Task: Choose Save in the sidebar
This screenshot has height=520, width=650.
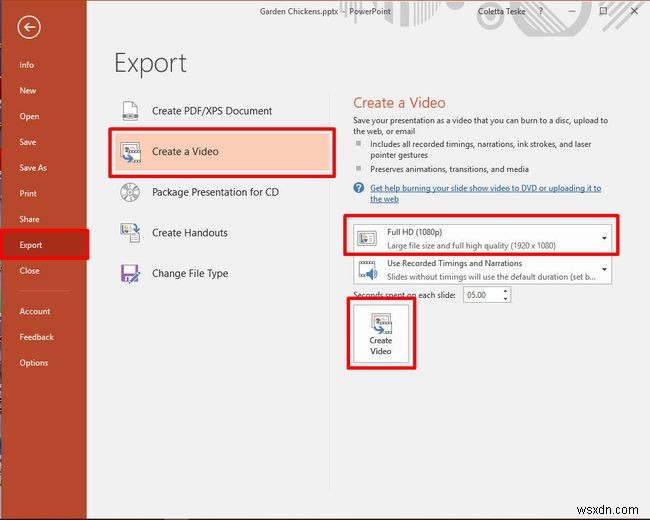Action: point(28,142)
